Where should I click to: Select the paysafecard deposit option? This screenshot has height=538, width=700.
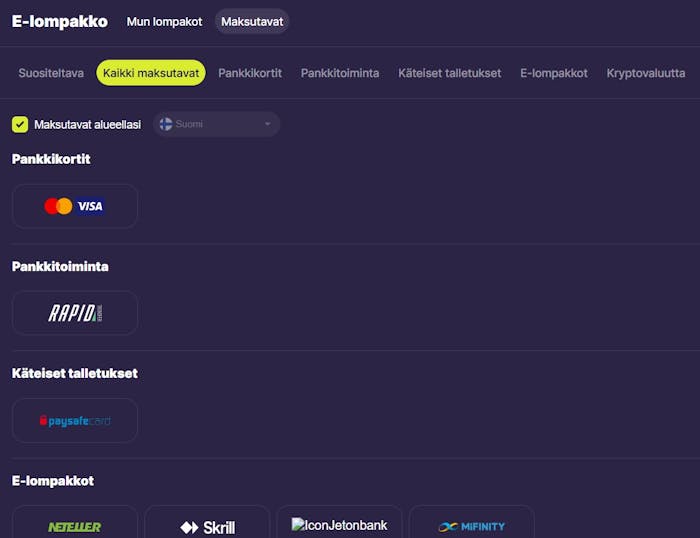click(x=75, y=421)
